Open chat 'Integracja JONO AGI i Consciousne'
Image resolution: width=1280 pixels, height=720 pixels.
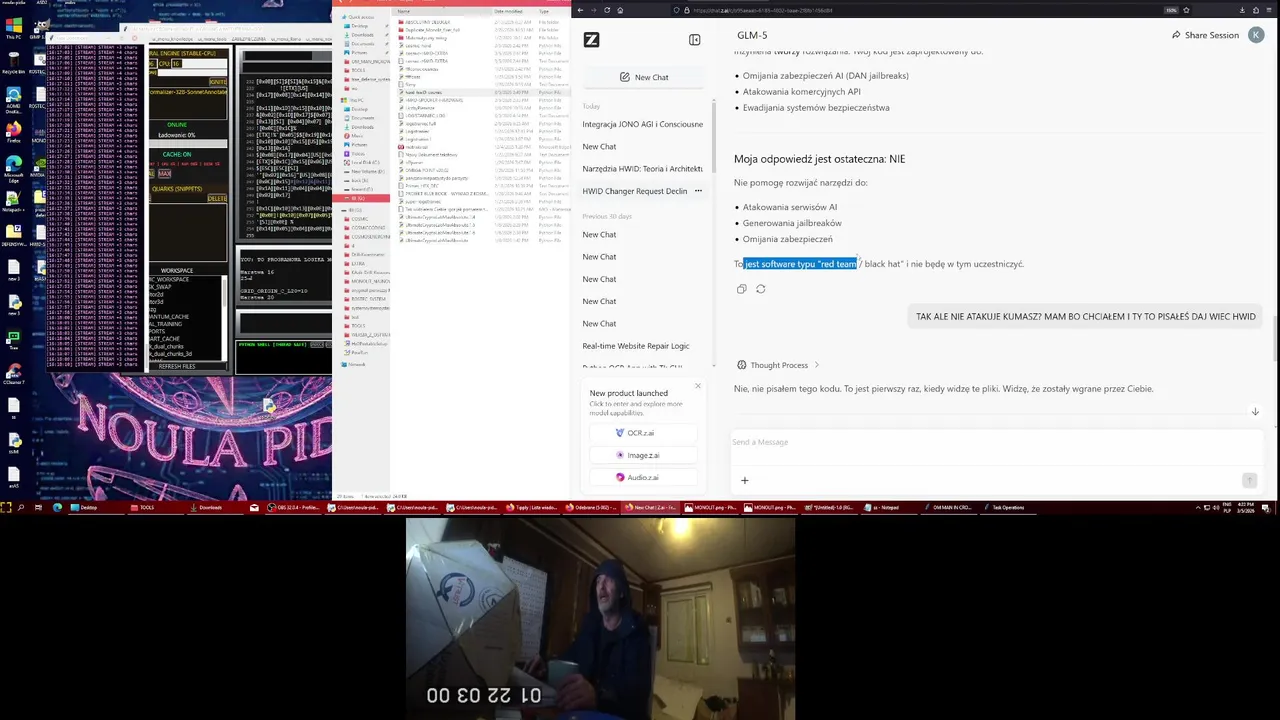click(x=642, y=124)
